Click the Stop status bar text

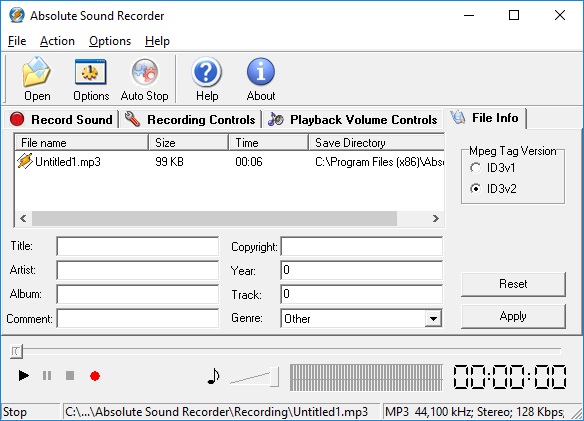point(15,412)
